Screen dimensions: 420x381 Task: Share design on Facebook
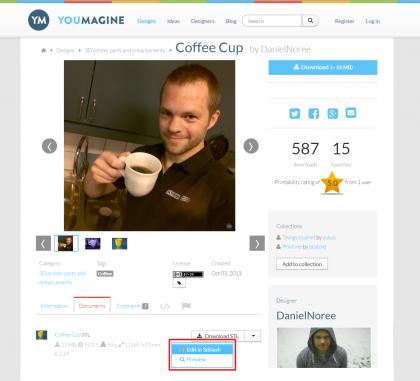coord(313,113)
